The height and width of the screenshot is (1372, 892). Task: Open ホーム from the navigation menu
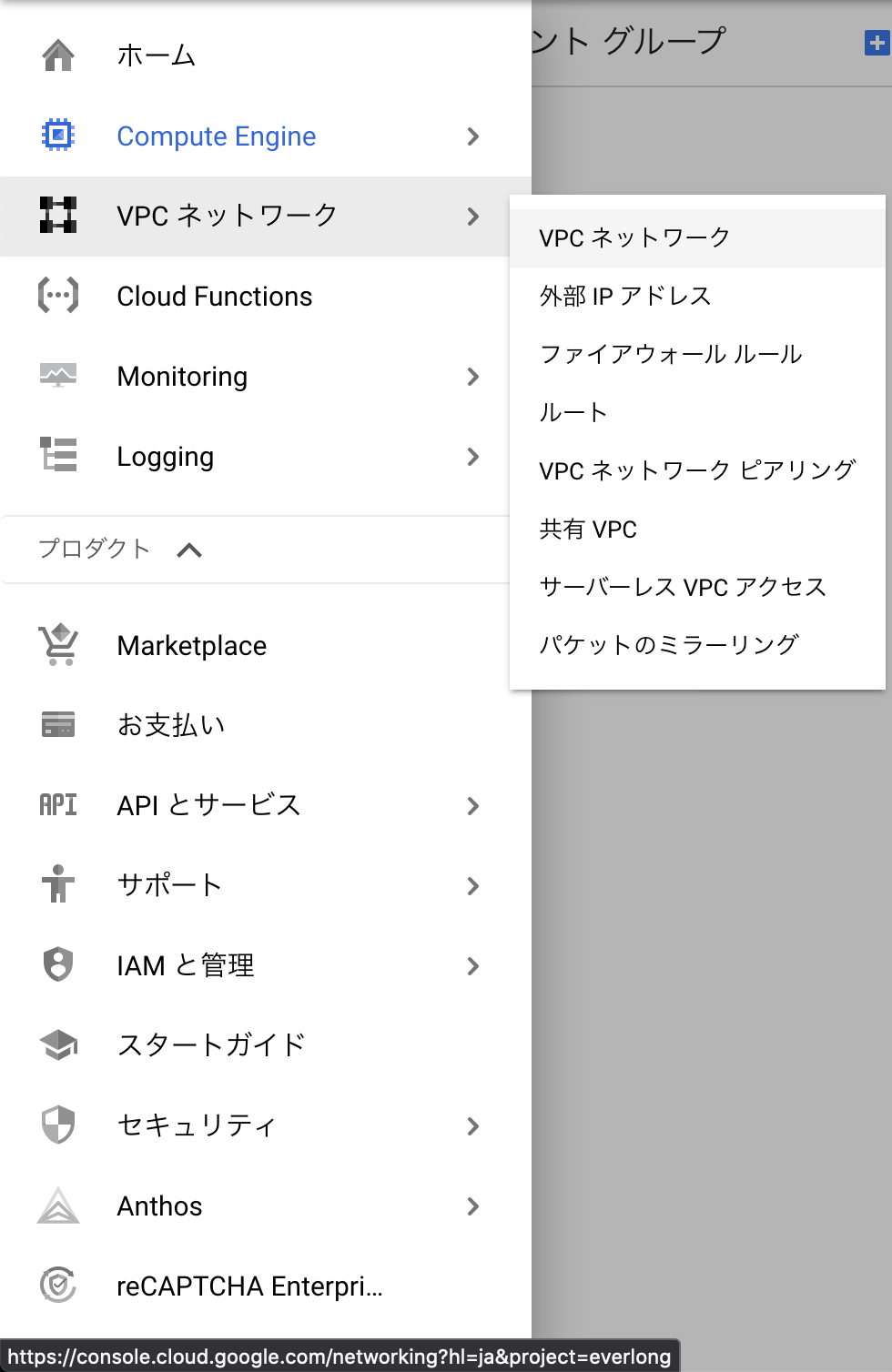[157, 55]
